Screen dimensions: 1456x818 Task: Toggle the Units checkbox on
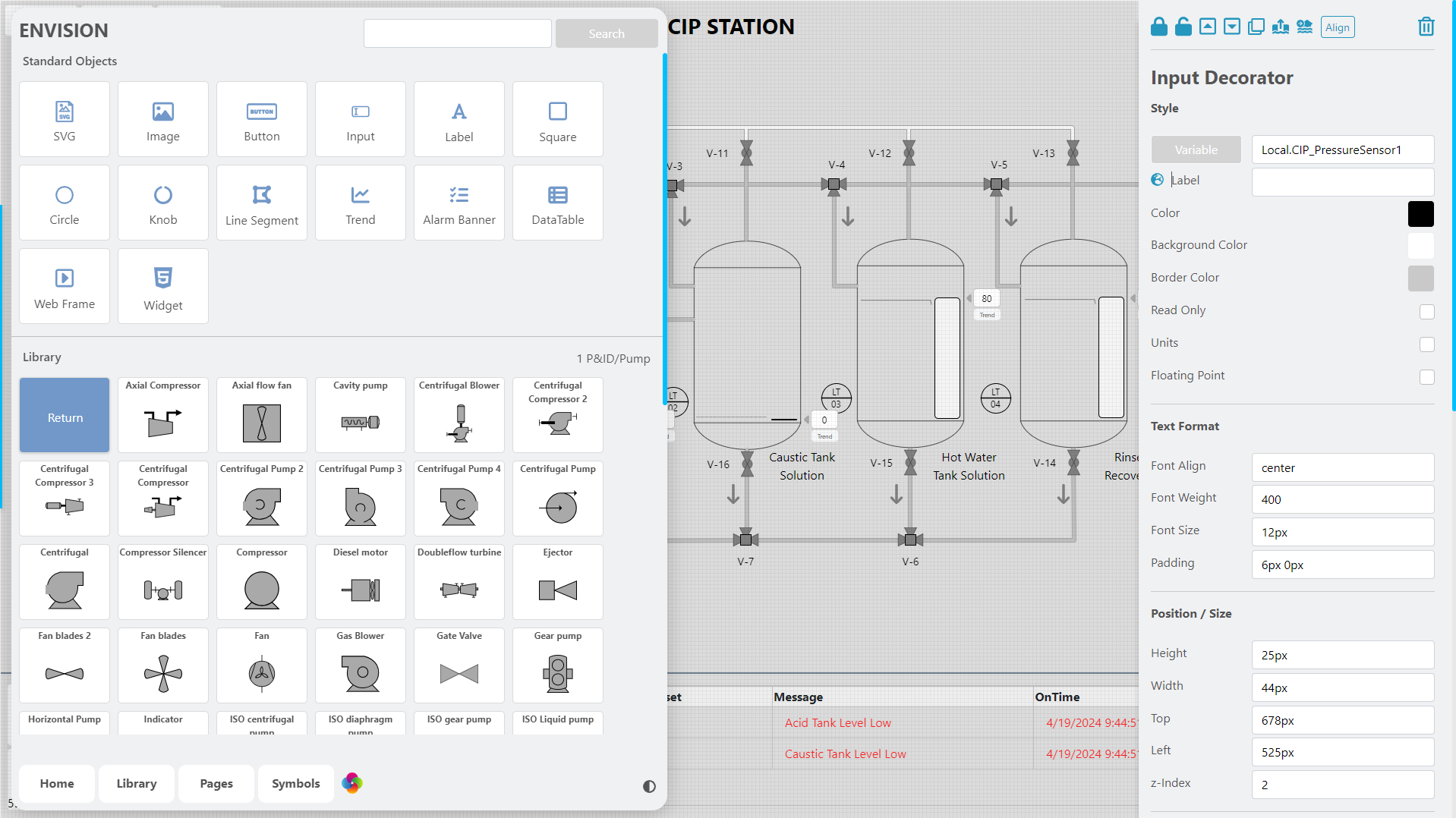coord(1426,345)
